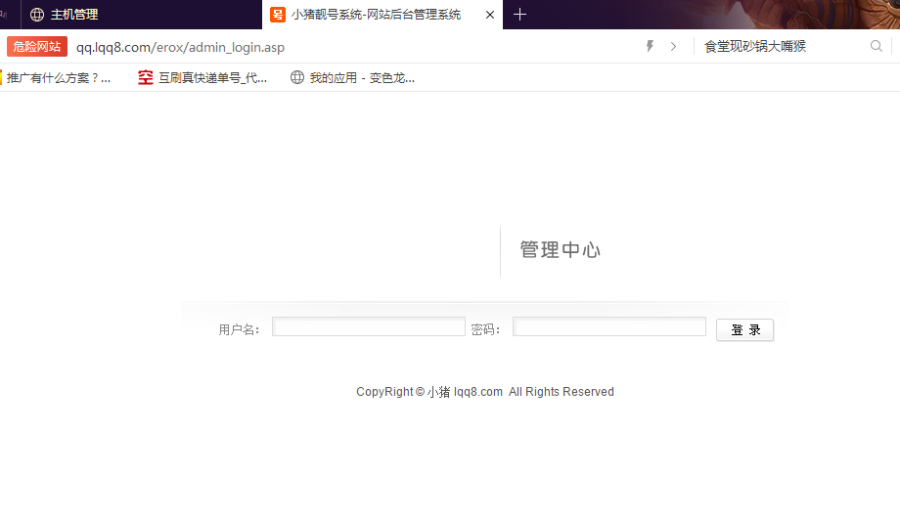This screenshot has width=900, height=518.
Task: Click the 危险网站 warning badge
Action: click(x=37, y=47)
